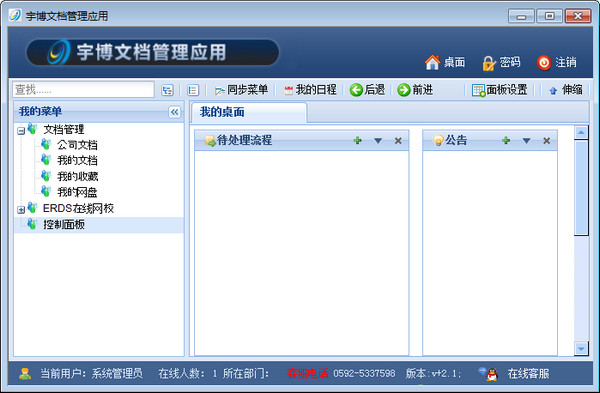Click the 我的文档 node icon
This screenshot has width=600, height=393.
[x=46, y=160]
